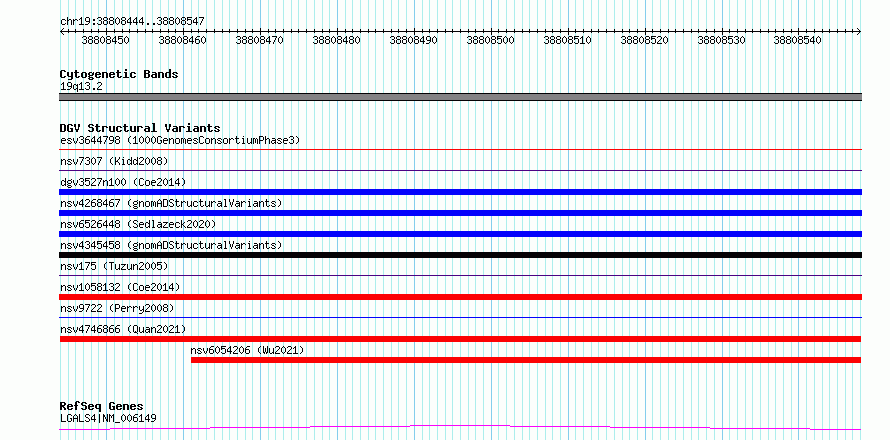
Task: Click the blue bar for nsv6526448
Action: click(460, 234)
